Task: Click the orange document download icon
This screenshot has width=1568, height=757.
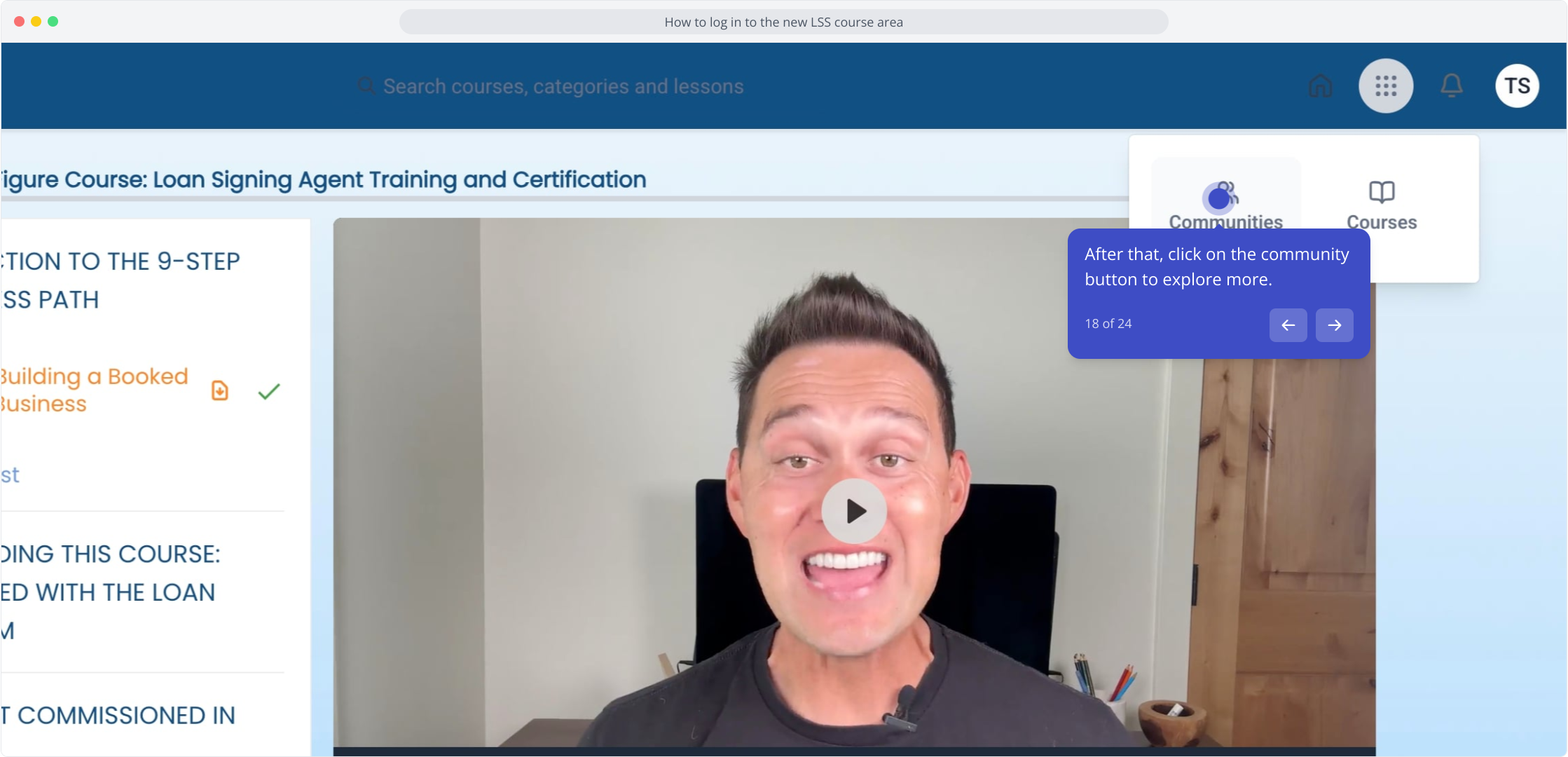Action: pos(220,390)
